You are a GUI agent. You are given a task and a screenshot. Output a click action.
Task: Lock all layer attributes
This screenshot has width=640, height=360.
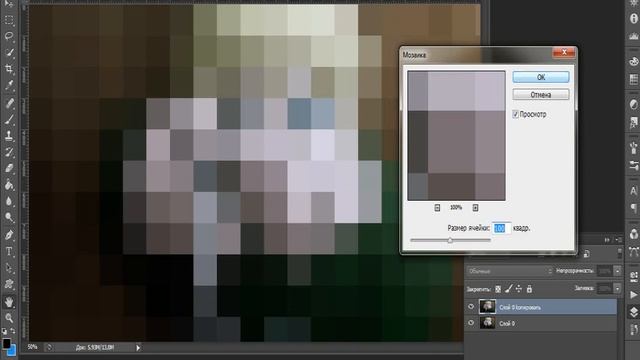tap(529, 289)
